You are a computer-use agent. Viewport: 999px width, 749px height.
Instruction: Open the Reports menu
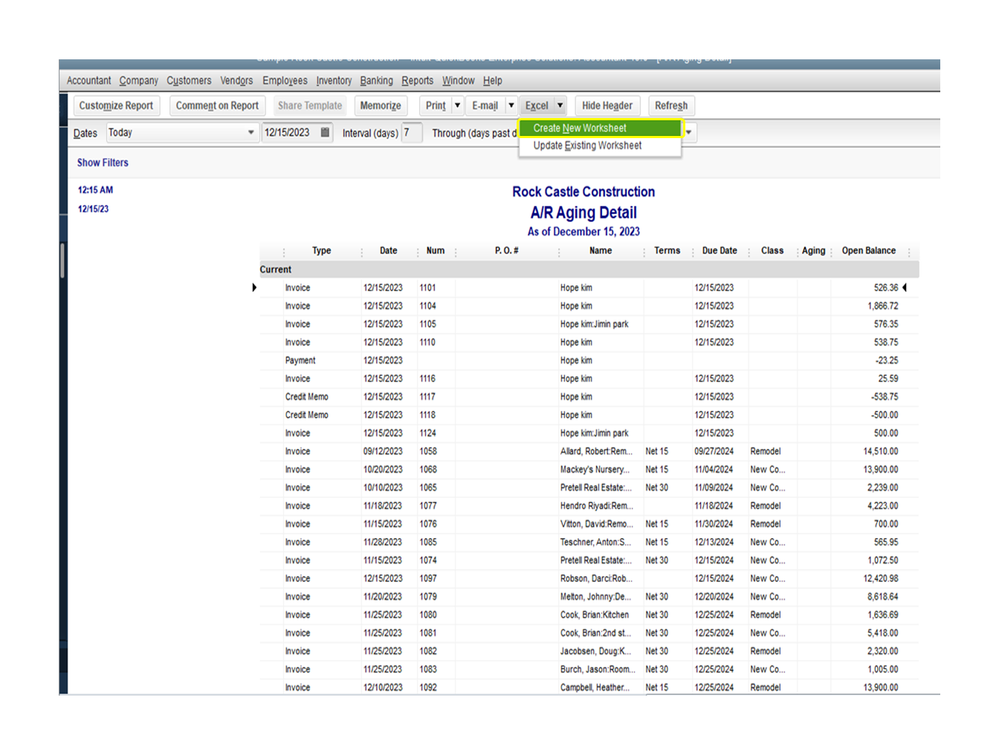click(x=417, y=81)
